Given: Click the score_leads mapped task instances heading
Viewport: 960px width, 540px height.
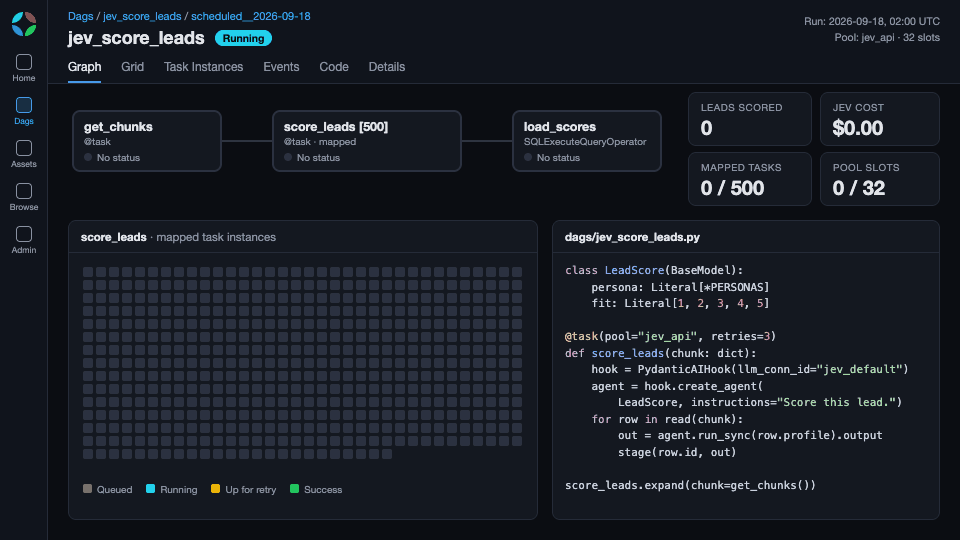Looking at the screenshot, I should click(178, 237).
